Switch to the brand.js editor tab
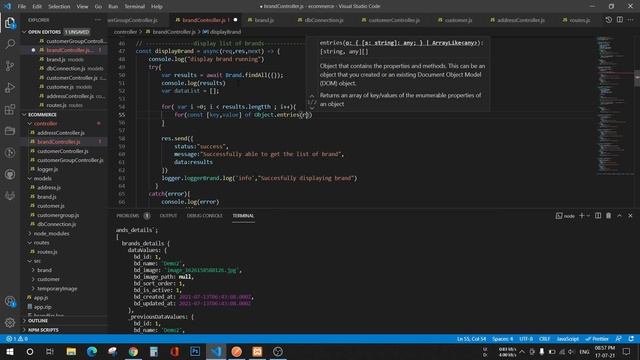 pos(264,20)
